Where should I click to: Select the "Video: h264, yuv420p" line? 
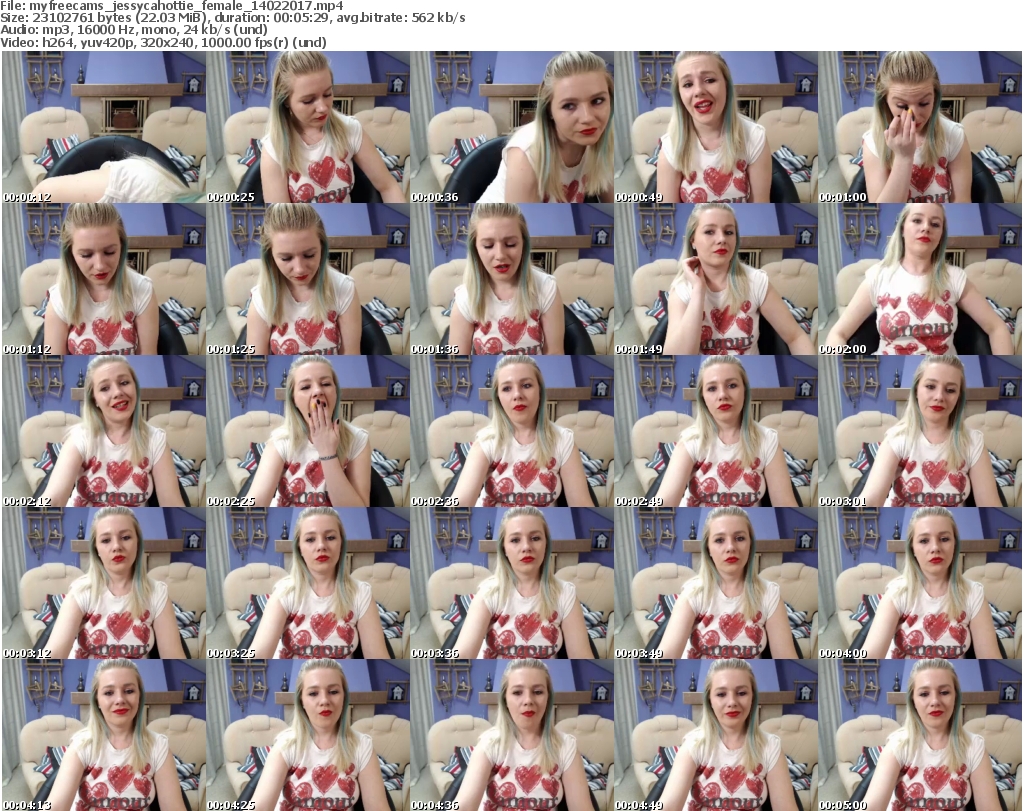163,42
